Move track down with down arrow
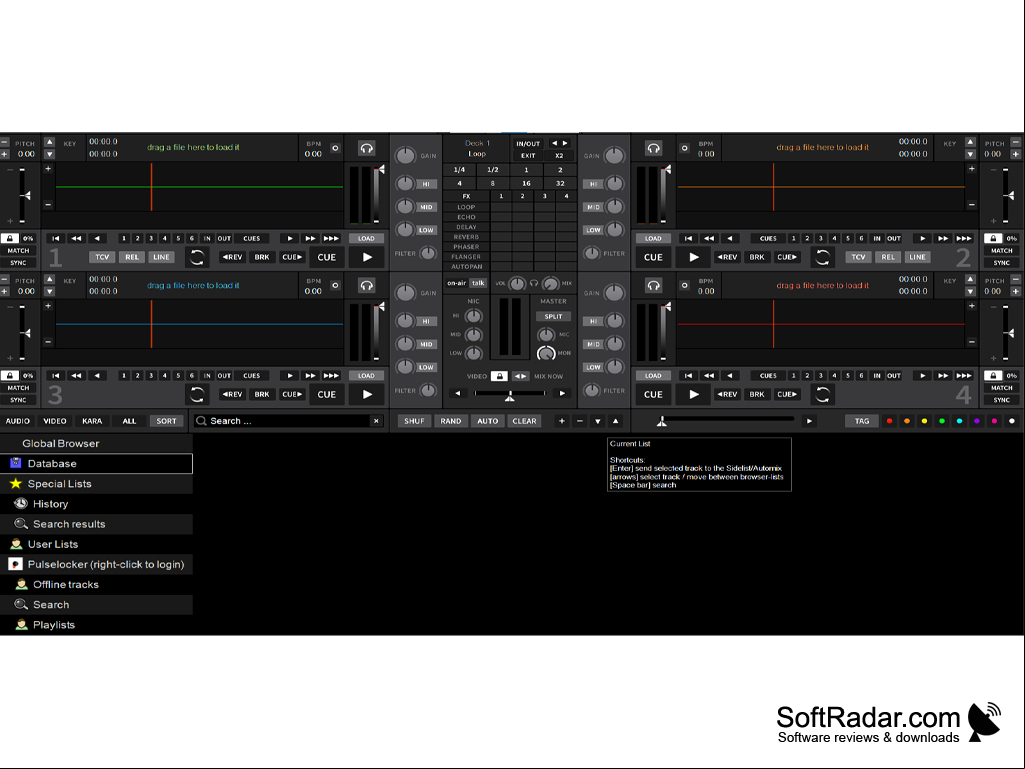This screenshot has width=1025, height=769. [597, 421]
